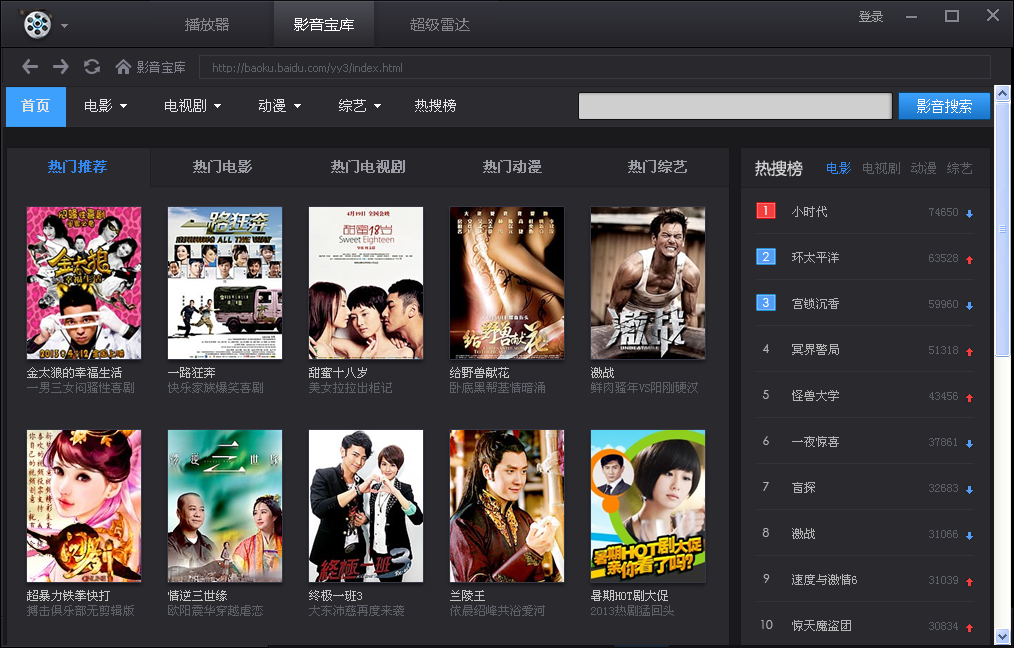Screen dimensions: 1014x648
Task: Expand the 动漫 dropdown menu
Action: click(x=279, y=106)
